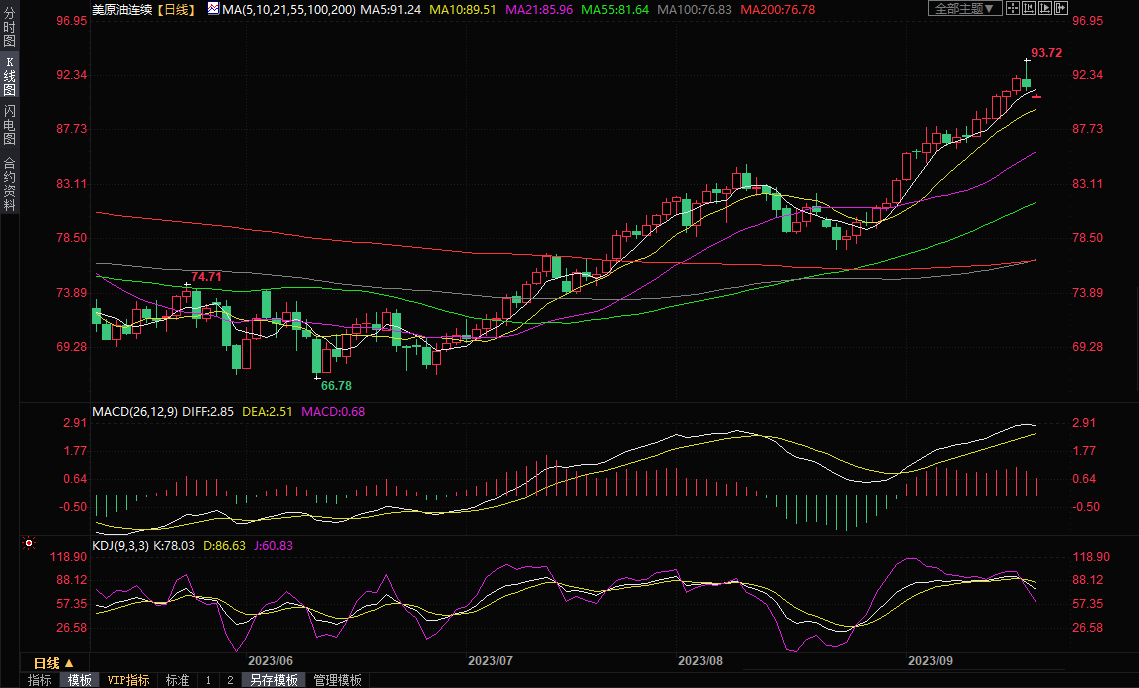Open the 全部主题 dropdown
The width and height of the screenshot is (1139, 688).
tap(964, 9)
